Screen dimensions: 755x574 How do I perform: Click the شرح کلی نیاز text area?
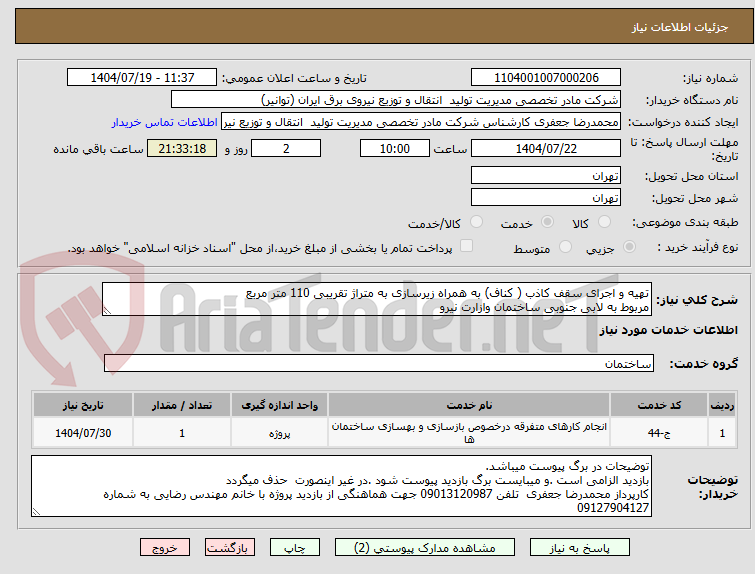377,300
